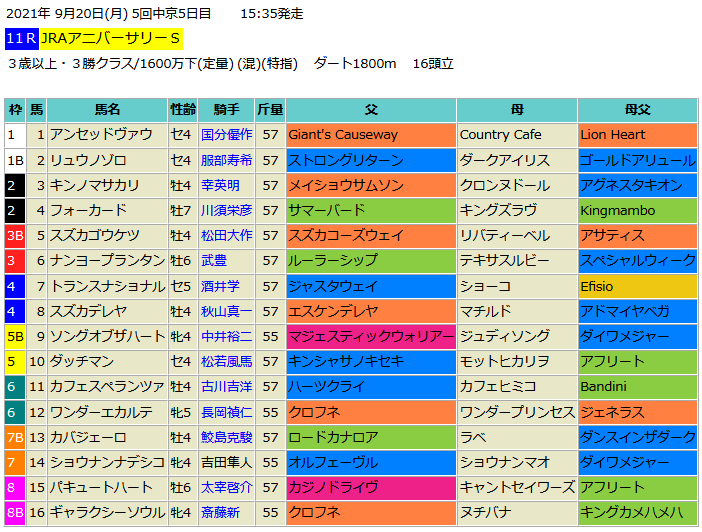This screenshot has height=532, width=702.
Task: Select horse name ワンダーエカルテ
Action: pos(101,412)
